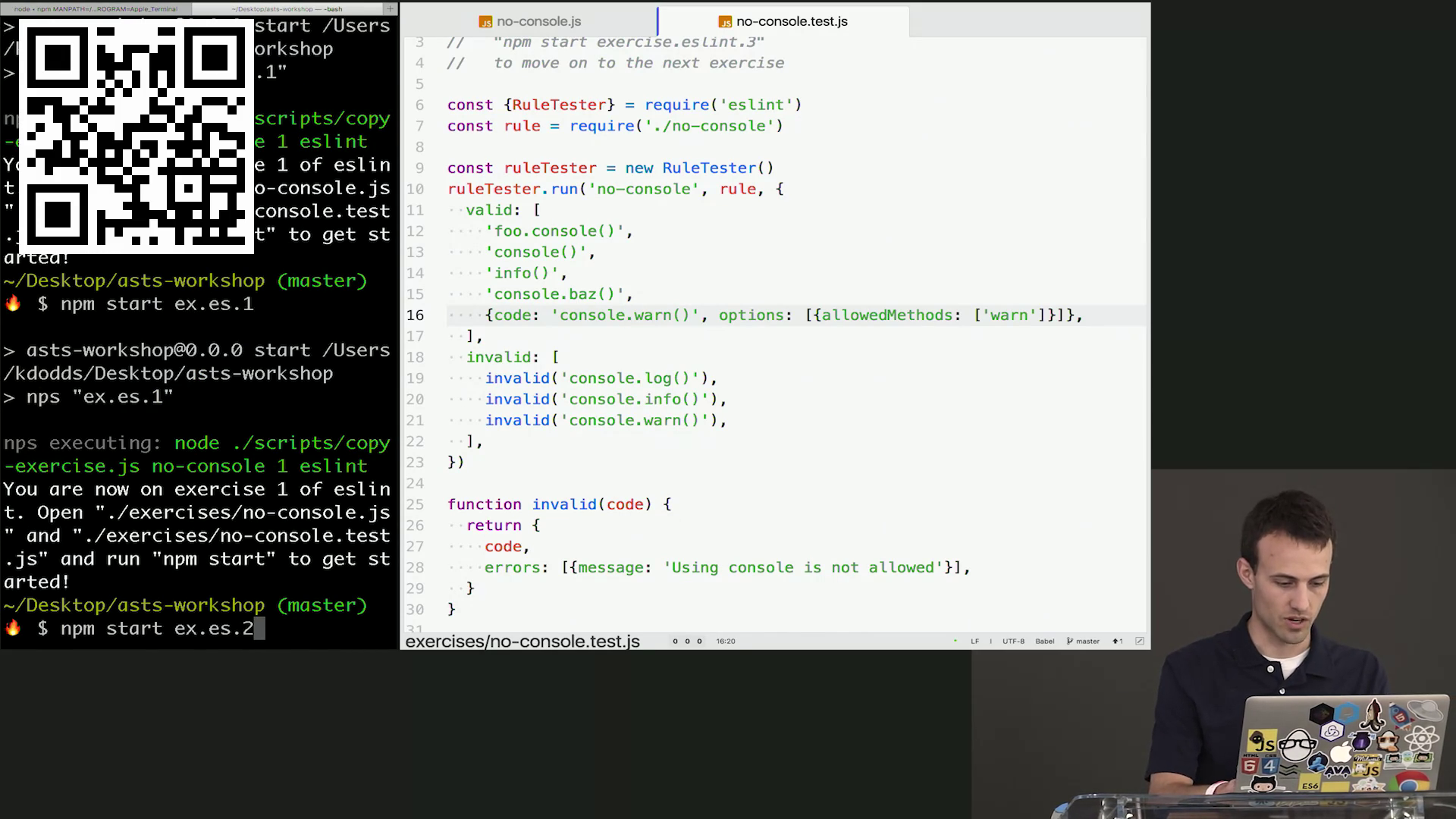
Task: Click the linter issue counters in status bar
Action: pos(687,641)
